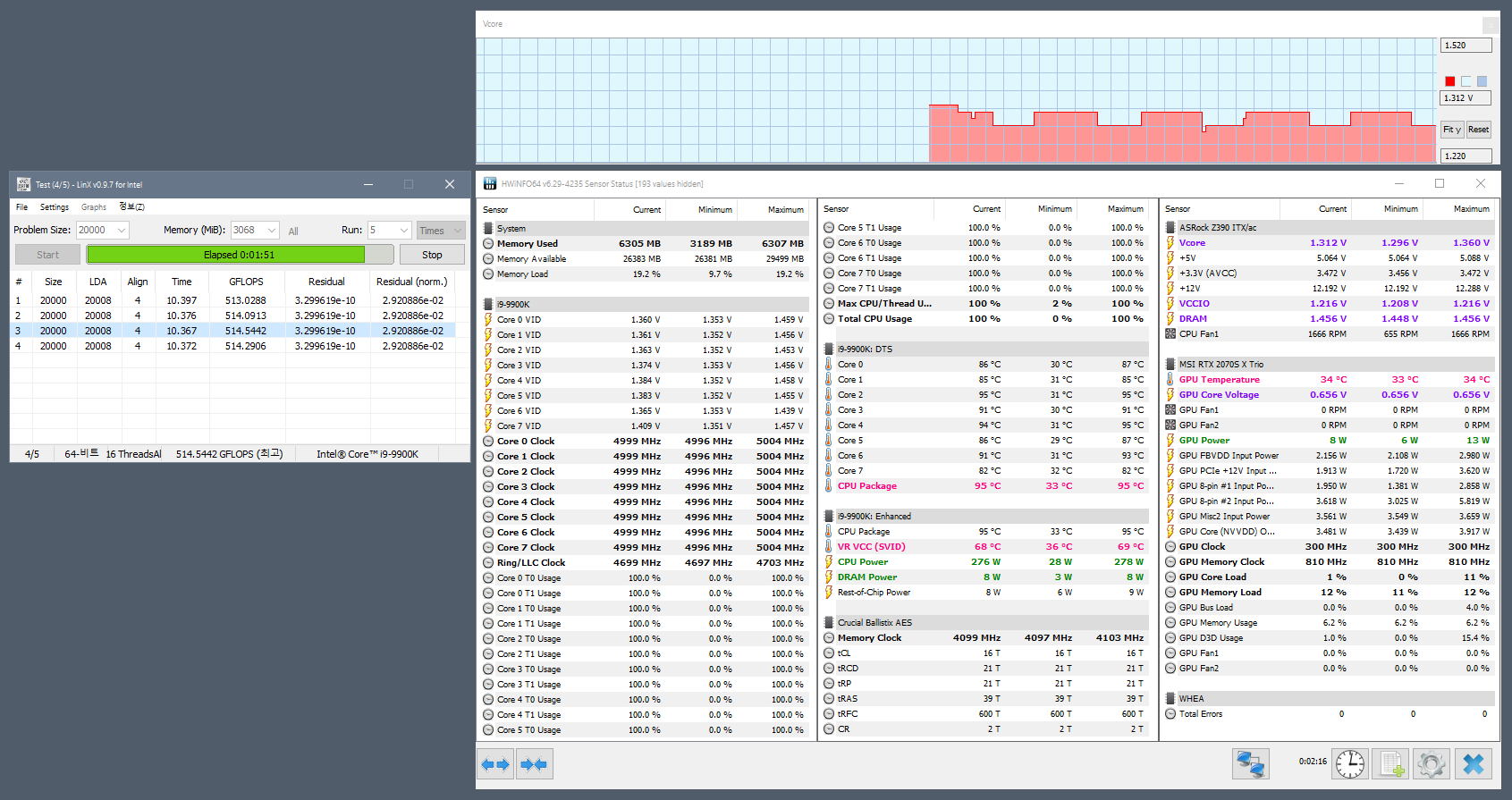The height and width of the screenshot is (800, 1512).
Task: Click the clock reset-timer icon
Action: tap(1350, 764)
